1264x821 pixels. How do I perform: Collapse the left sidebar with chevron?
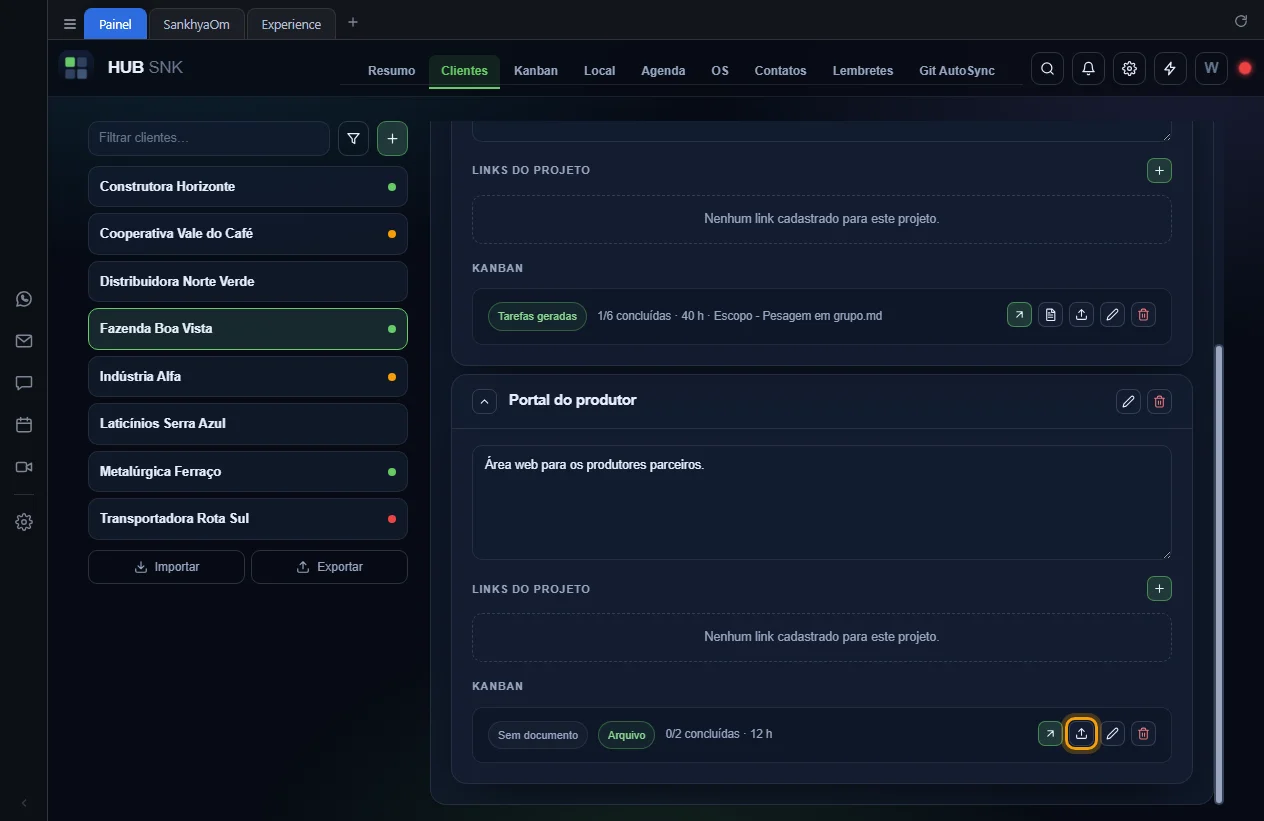[24, 803]
